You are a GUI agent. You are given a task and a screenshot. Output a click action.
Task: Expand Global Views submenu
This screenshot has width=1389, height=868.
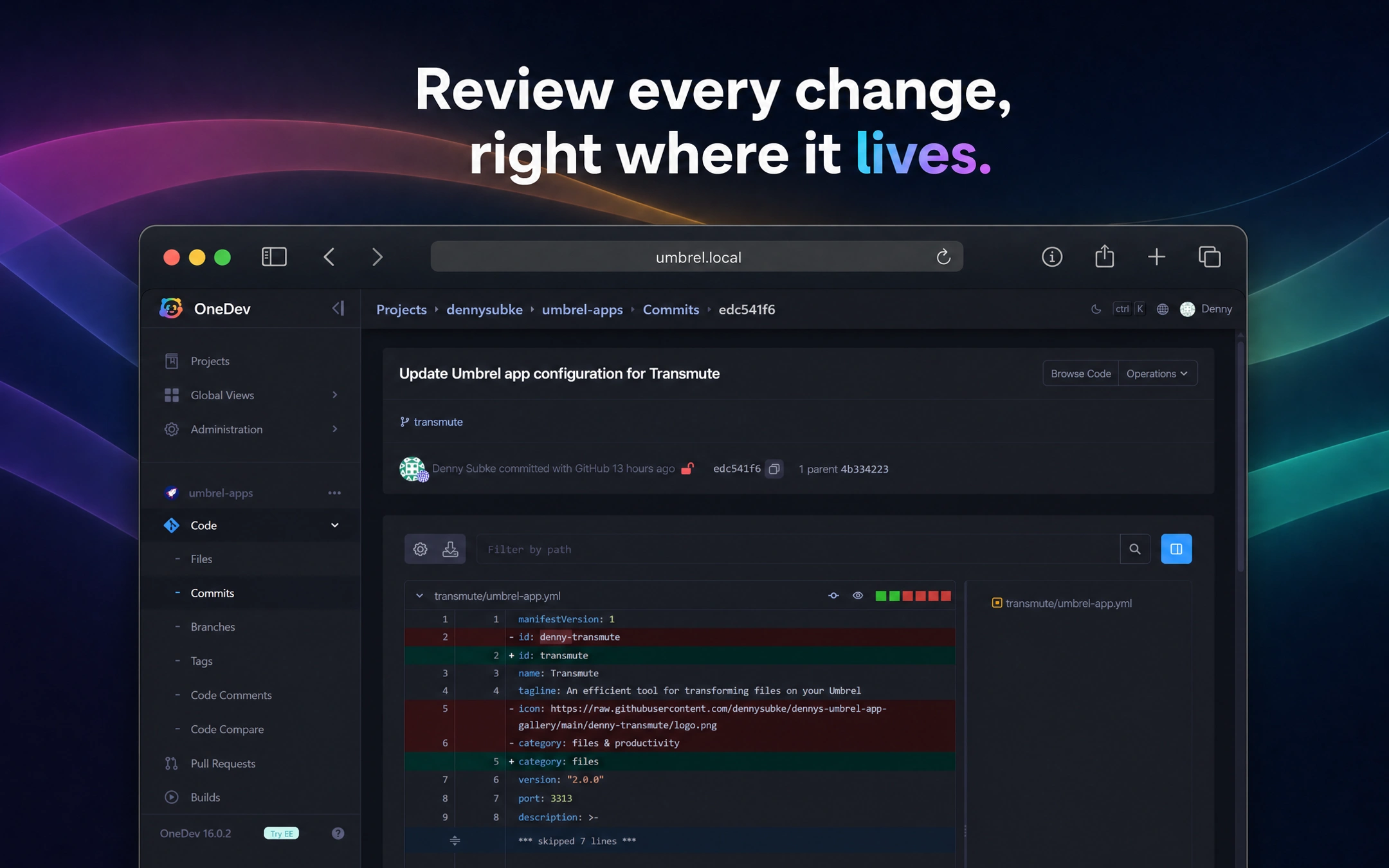[334, 395]
